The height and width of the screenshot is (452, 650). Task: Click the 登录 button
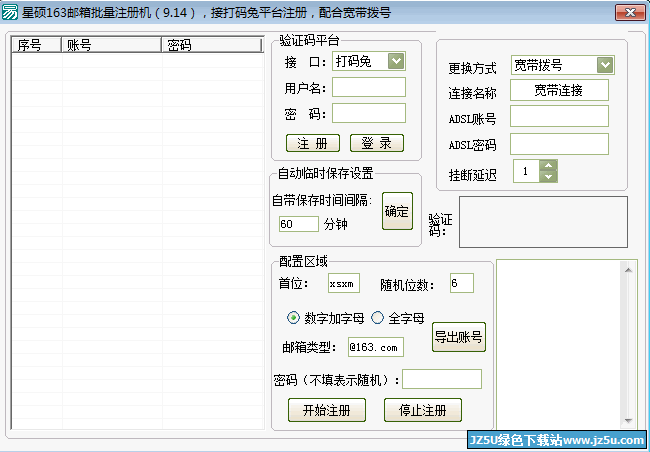click(x=376, y=143)
